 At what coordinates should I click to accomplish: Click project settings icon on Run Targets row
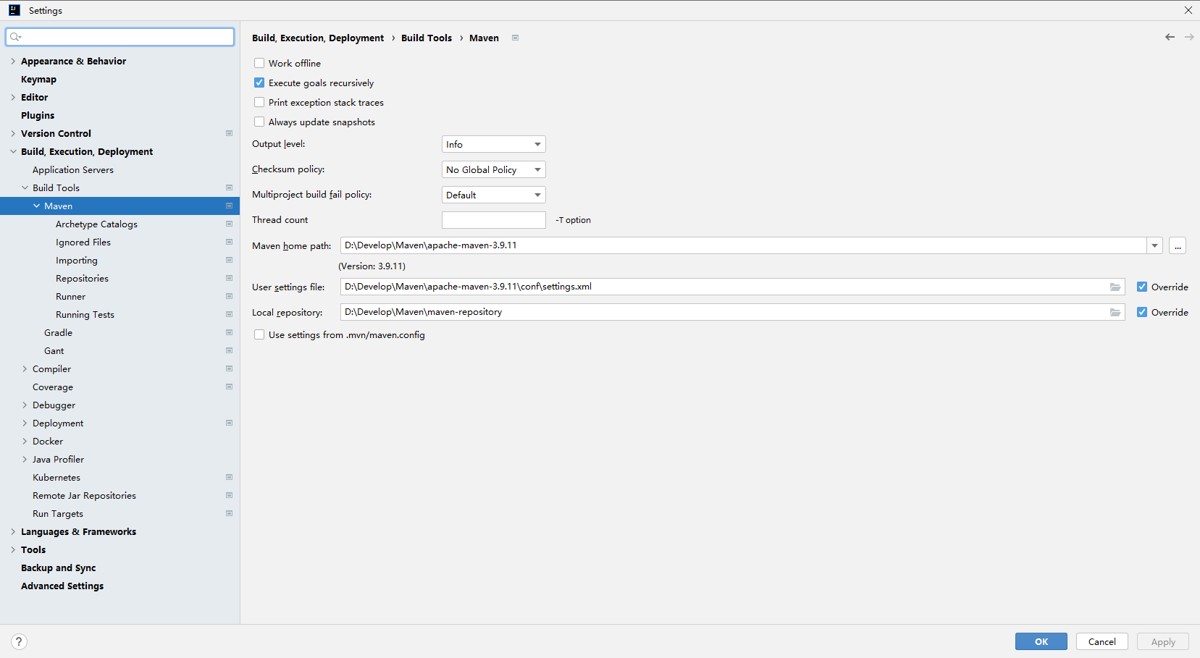(229, 513)
